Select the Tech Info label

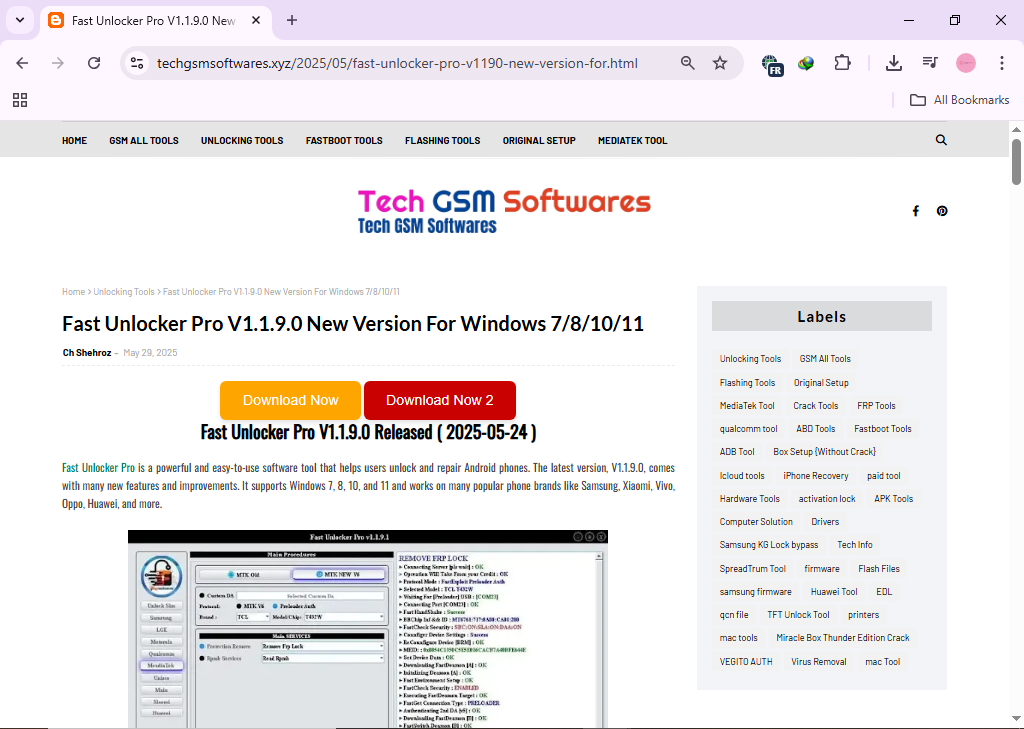855,545
